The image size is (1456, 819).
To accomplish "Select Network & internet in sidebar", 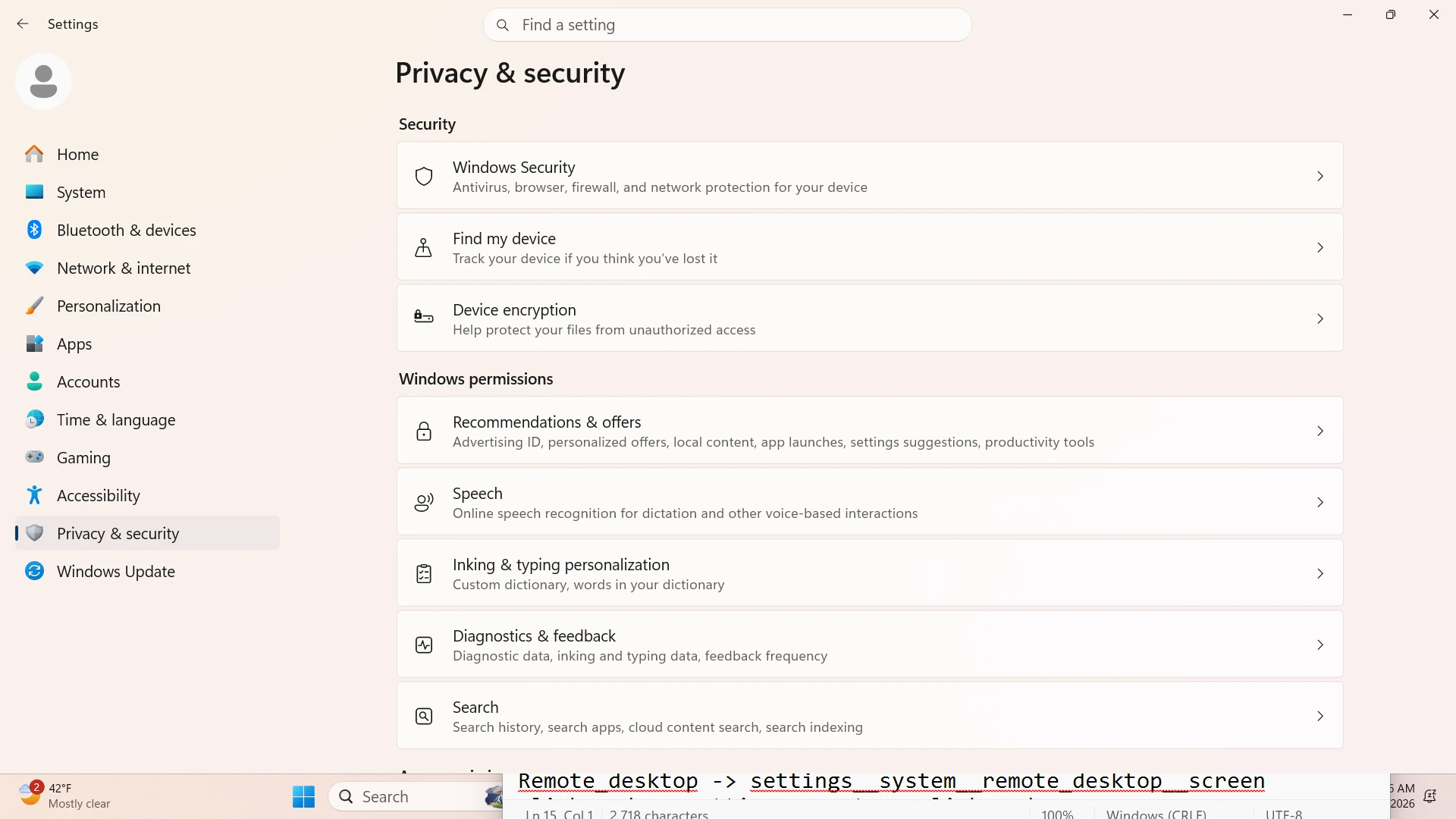I will click(x=148, y=268).
